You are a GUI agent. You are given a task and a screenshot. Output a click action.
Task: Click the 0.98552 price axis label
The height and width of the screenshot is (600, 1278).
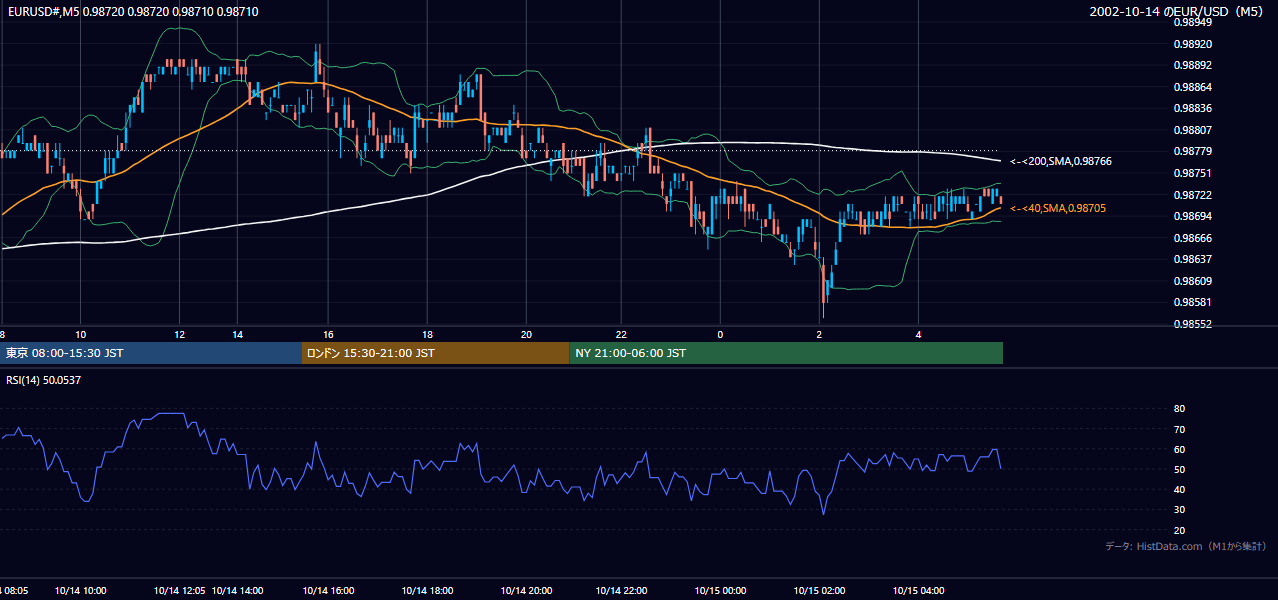(1192, 324)
